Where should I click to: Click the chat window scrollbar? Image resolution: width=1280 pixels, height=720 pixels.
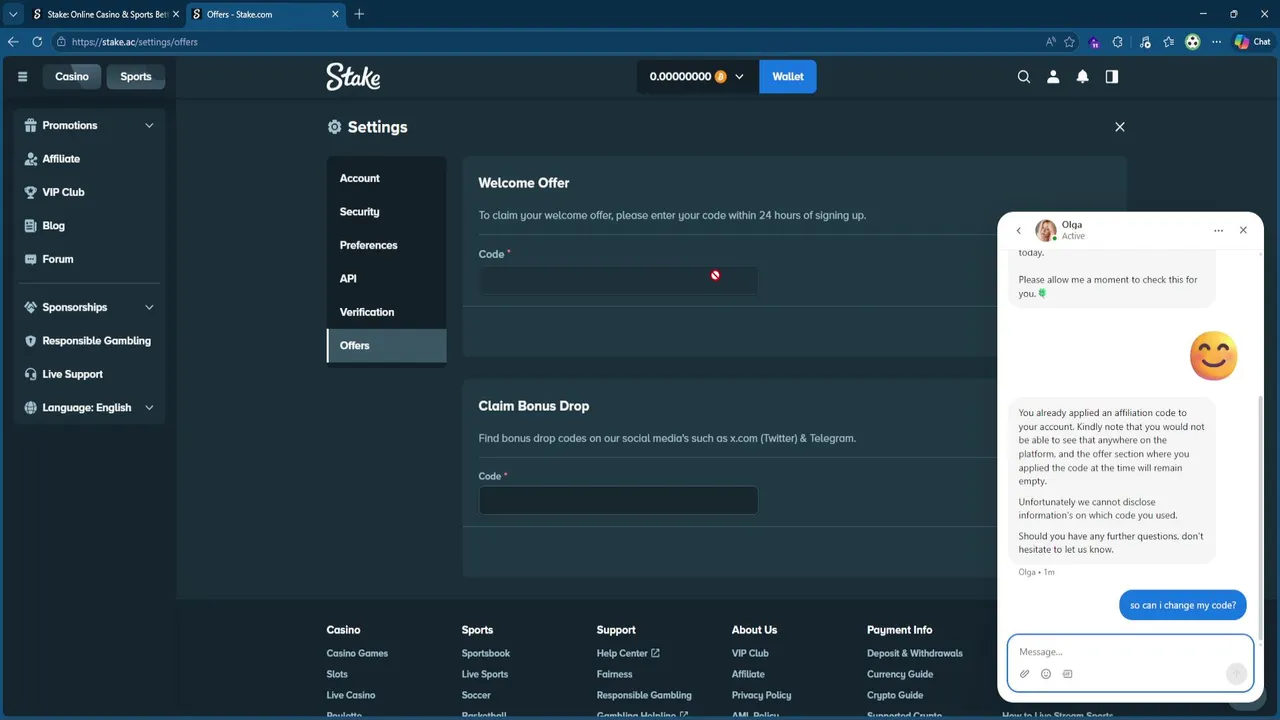(1259, 518)
